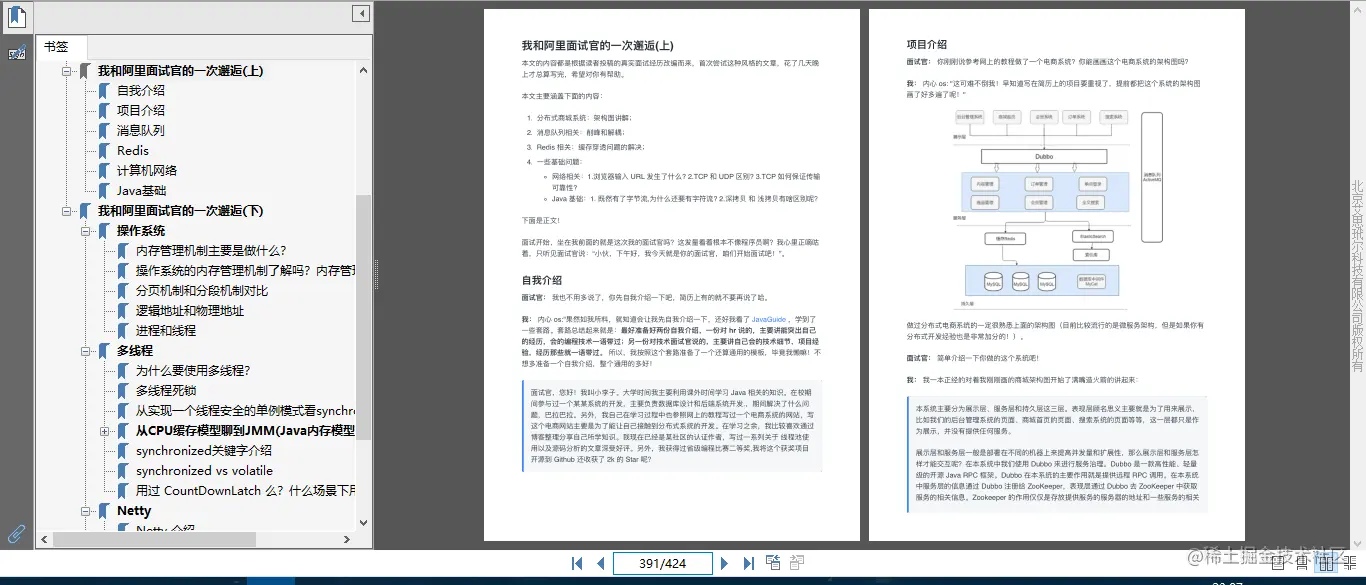The width and height of the screenshot is (1366, 585).
Task: Select the synchronized vs volatile bookmark
Action: [205, 471]
